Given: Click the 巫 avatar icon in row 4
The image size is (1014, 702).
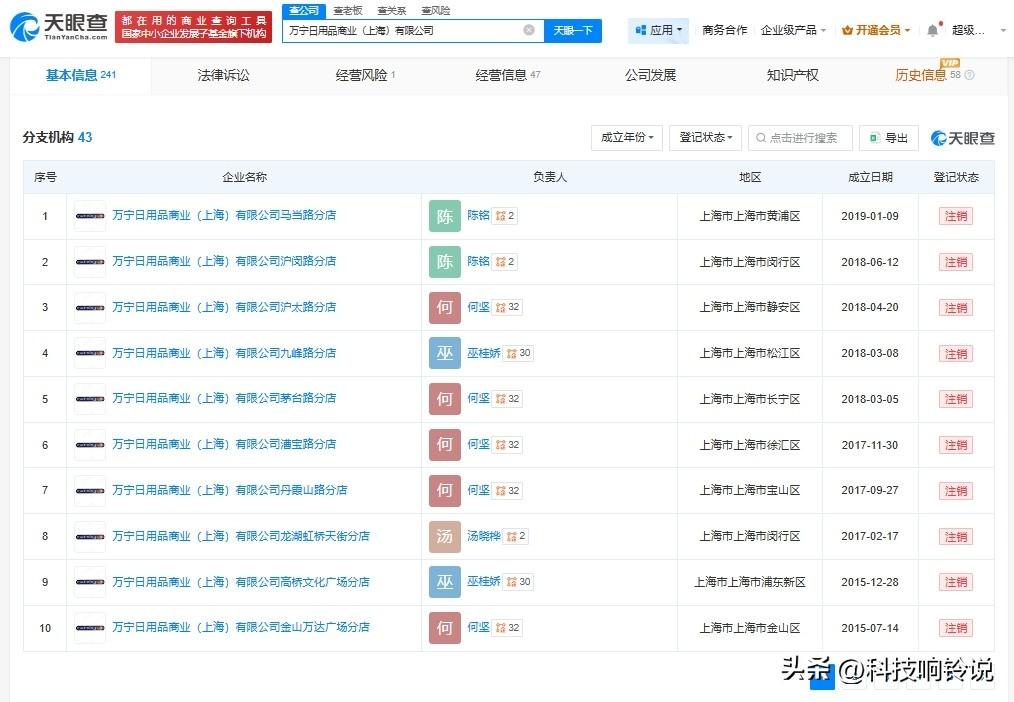Looking at the screenshot, I should coord(444,353).
